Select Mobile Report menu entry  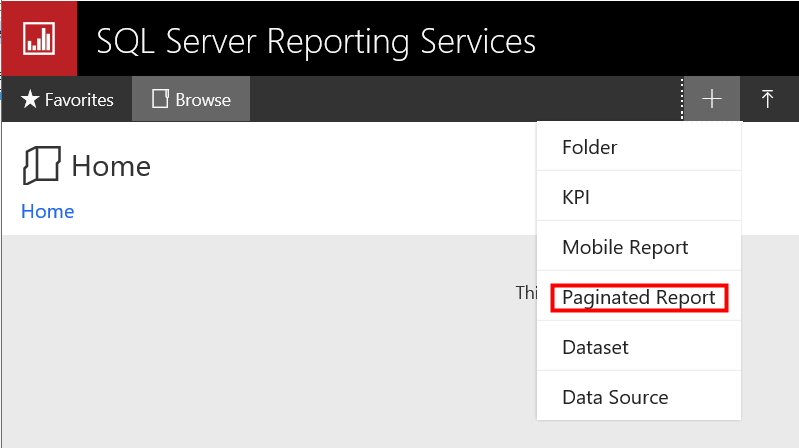coord(639,246)
